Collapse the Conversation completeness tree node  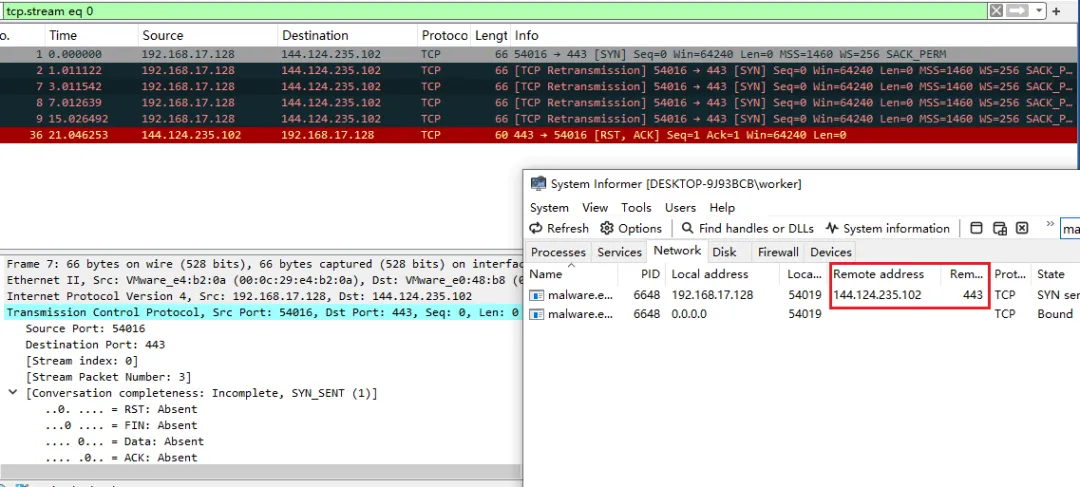coord(12,393)
